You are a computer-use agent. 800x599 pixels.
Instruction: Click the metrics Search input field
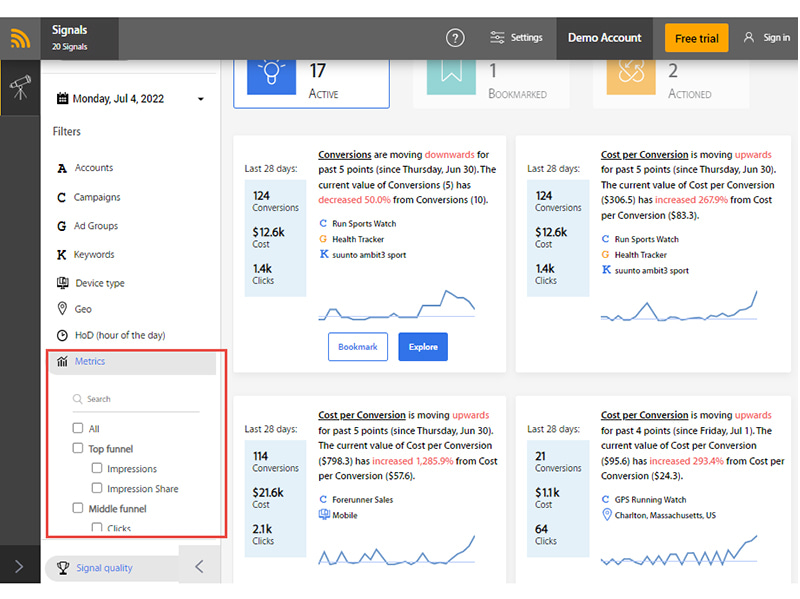[140, 399]
